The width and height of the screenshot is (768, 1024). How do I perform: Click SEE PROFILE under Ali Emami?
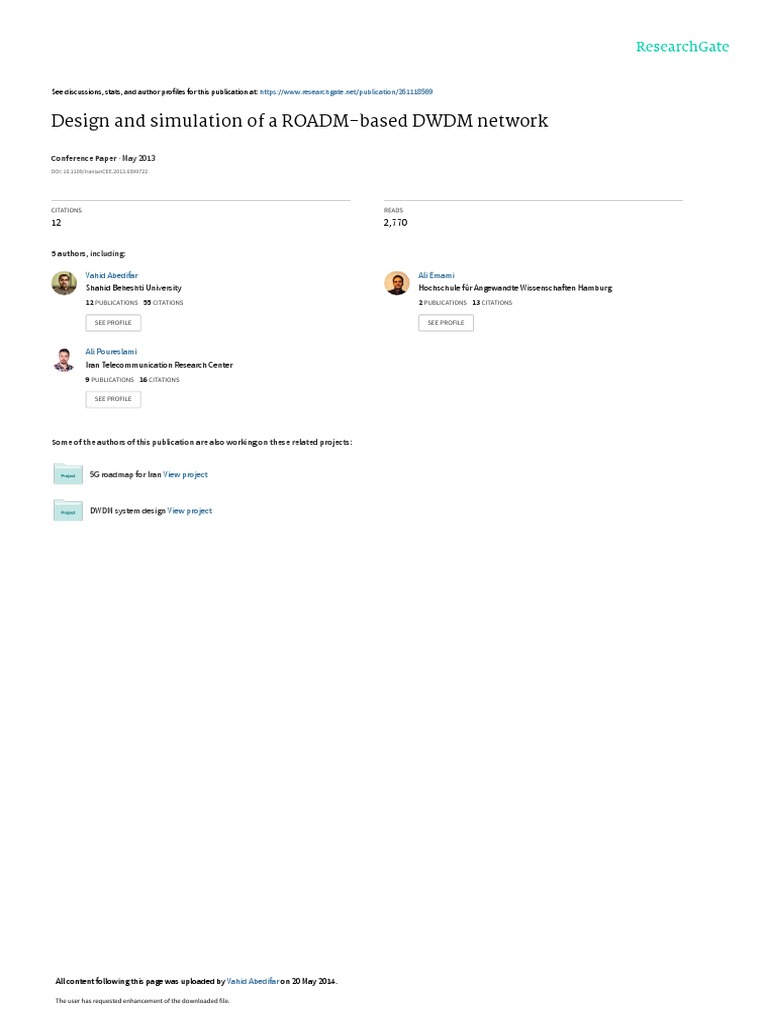coord(446,323)
